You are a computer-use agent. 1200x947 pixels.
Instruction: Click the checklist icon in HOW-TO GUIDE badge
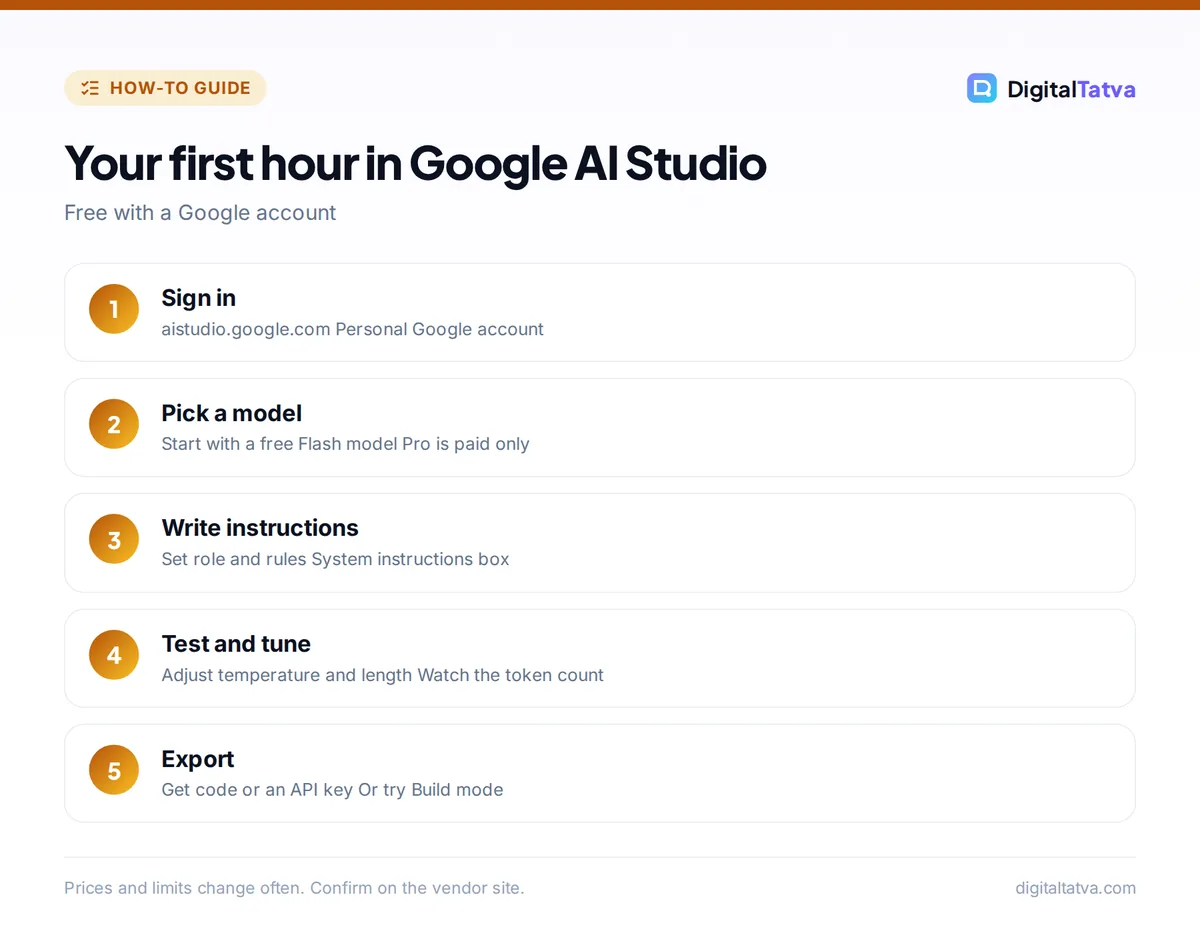tap(90, 88)
